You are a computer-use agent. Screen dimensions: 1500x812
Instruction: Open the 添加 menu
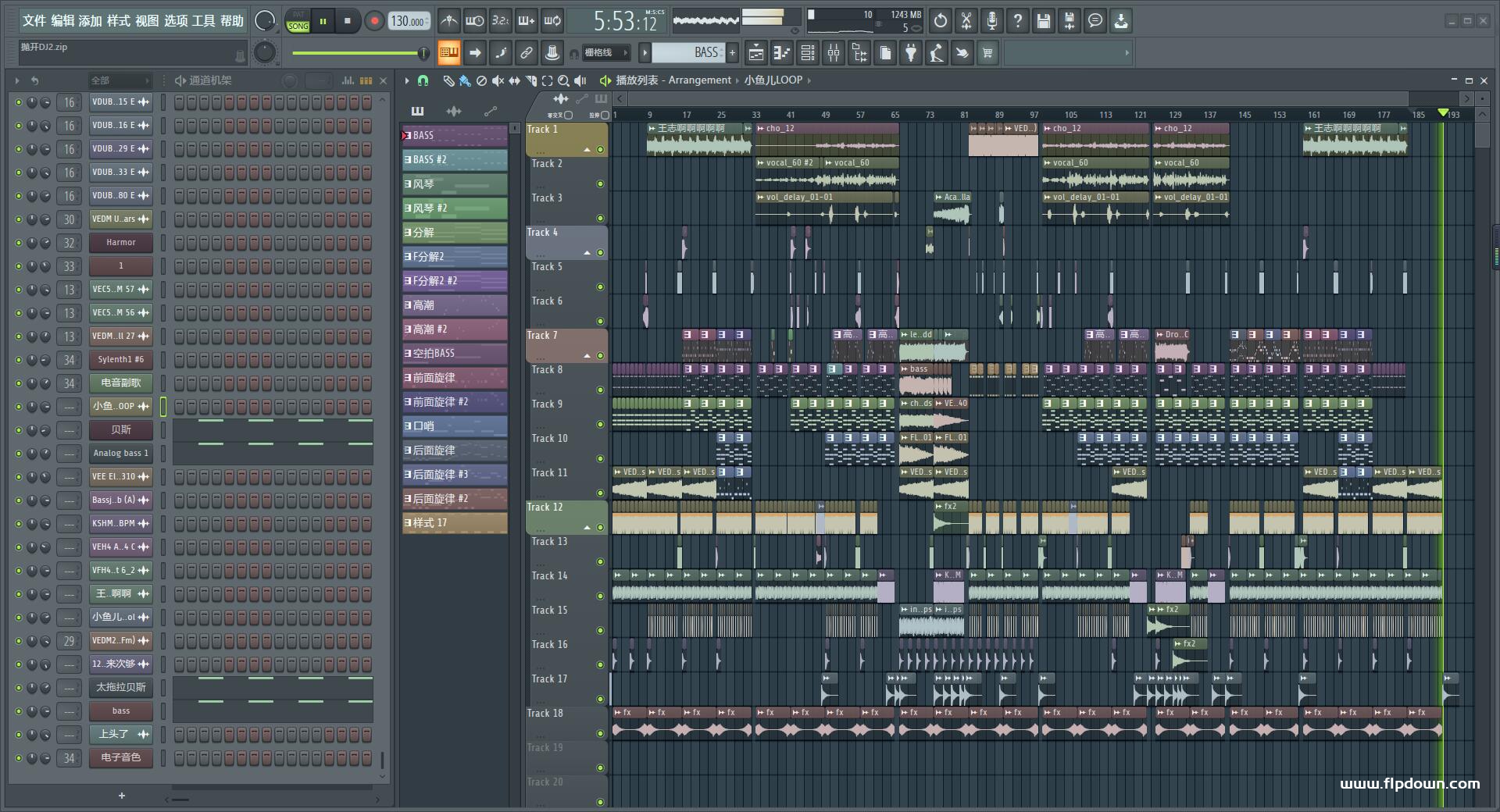point(91,21)
